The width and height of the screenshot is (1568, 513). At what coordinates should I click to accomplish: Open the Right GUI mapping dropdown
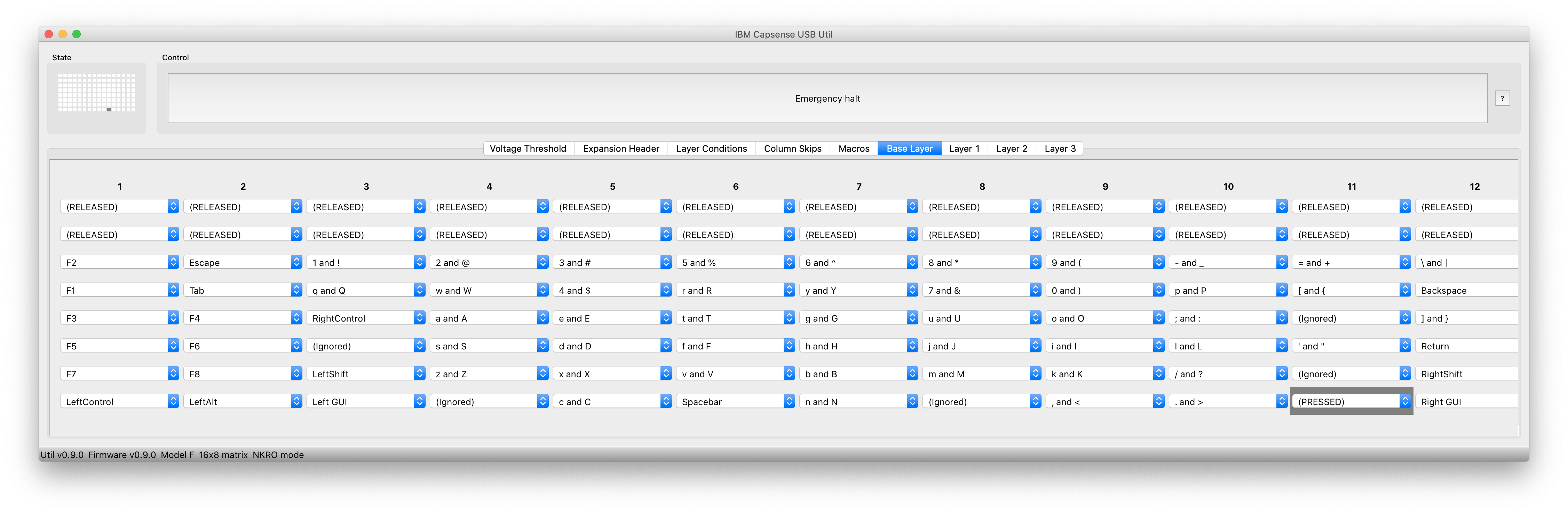(x=1466, y=401)
